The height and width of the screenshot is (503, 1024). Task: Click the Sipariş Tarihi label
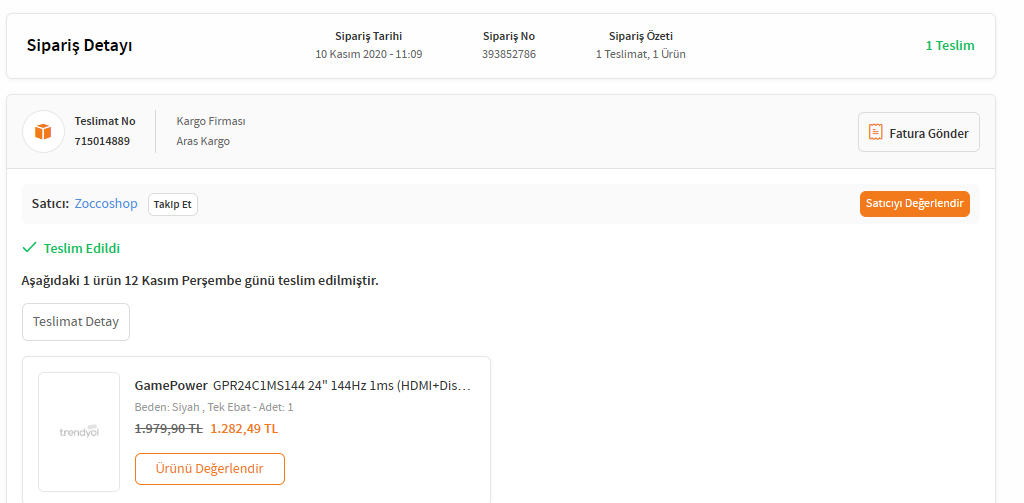368,37
